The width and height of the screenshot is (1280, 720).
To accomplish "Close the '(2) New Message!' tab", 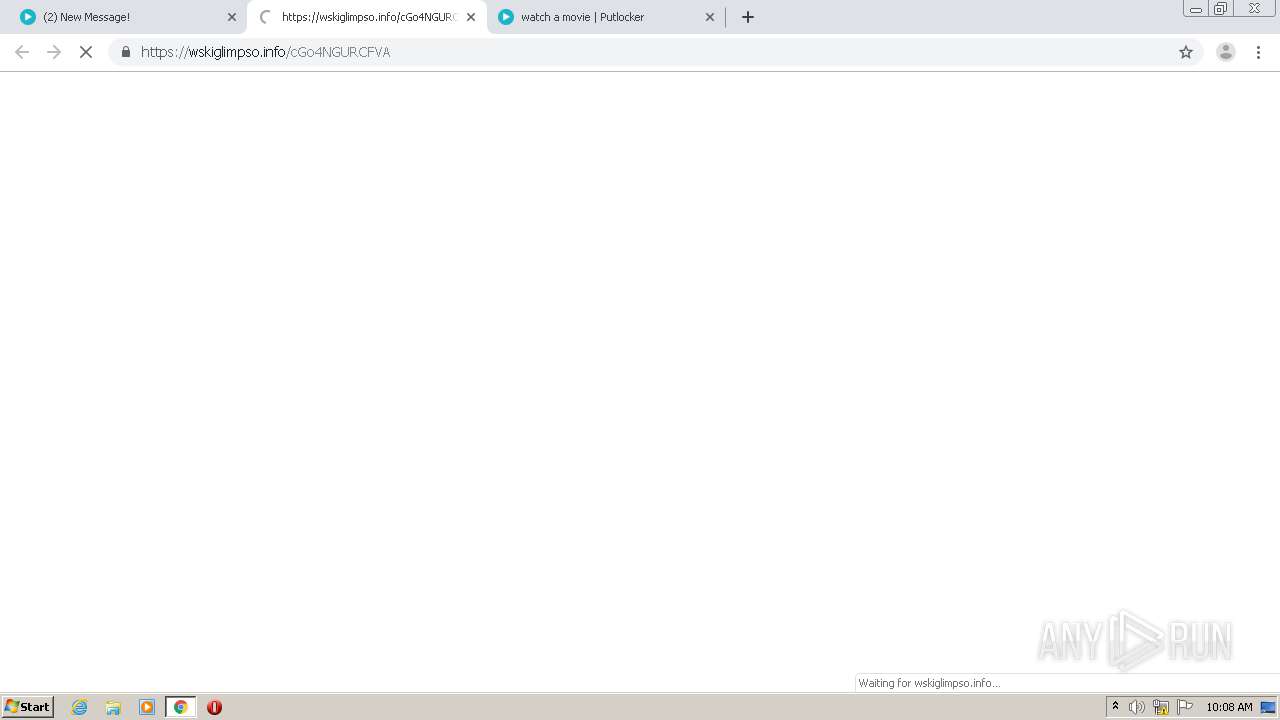I will pos(232,17).
